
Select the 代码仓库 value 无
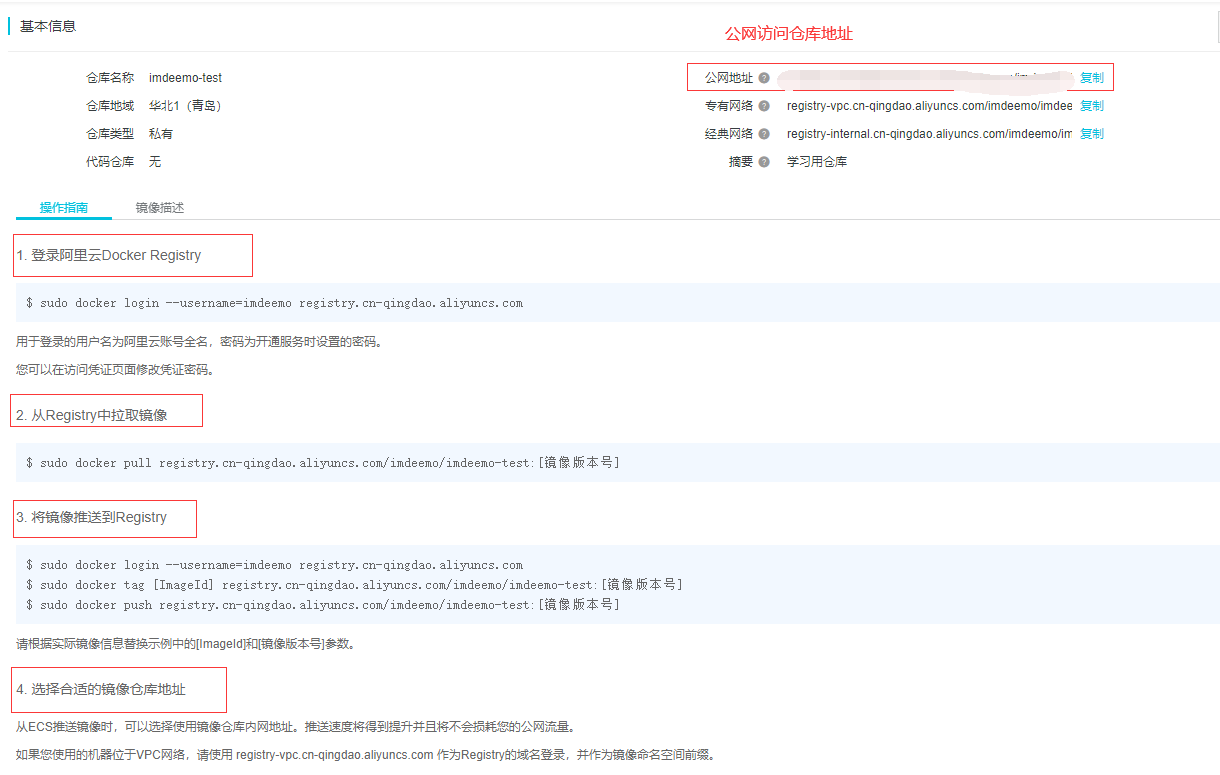tap(155, 162)
